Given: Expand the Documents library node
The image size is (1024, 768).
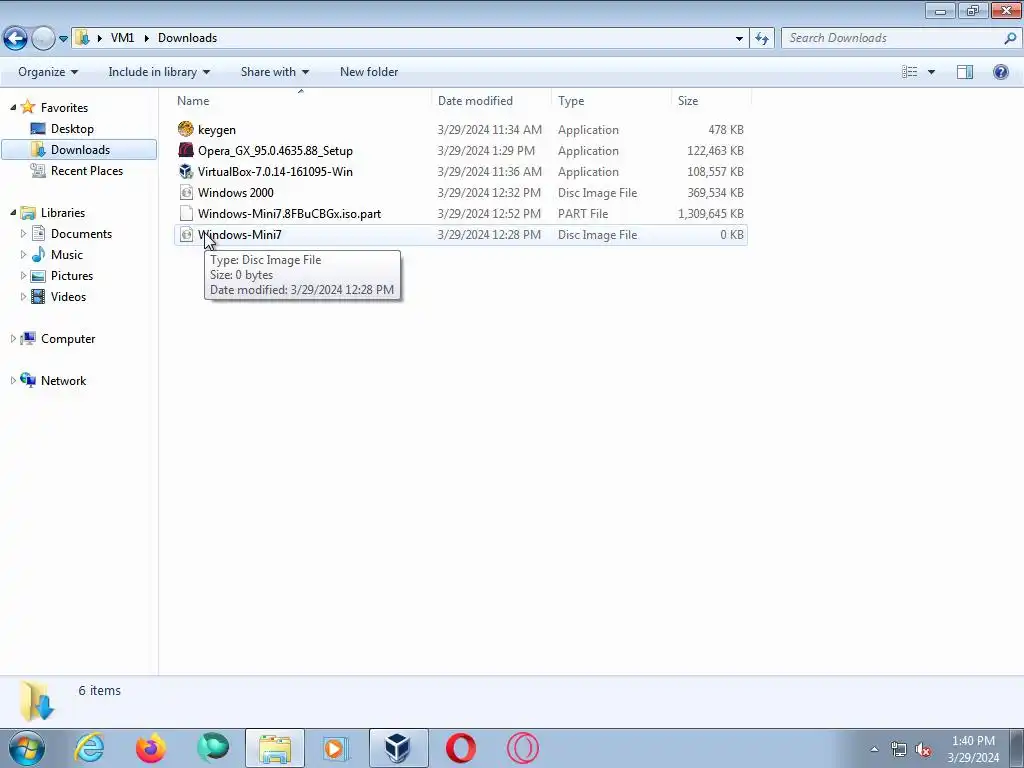Looking at the screenshot, I should (x=24, y=233).
